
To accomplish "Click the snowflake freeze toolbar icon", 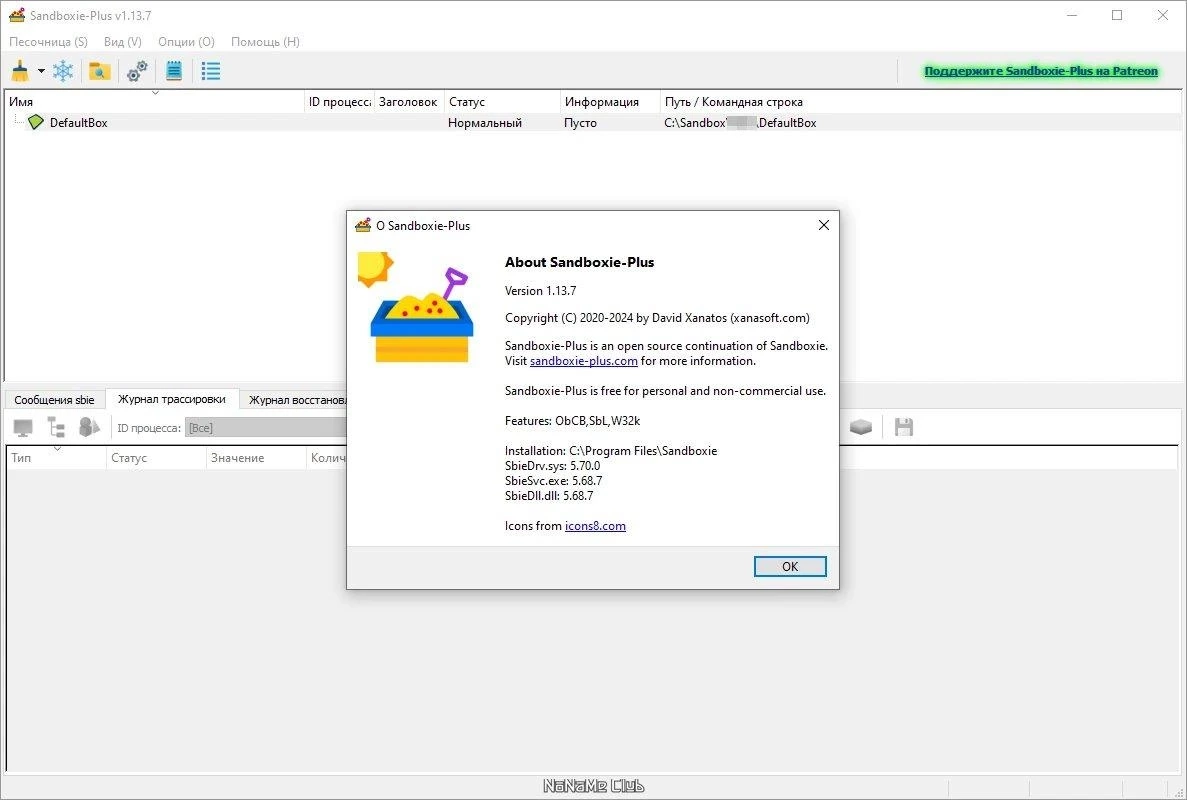I will pyautogui.click(x=63, y=71).
